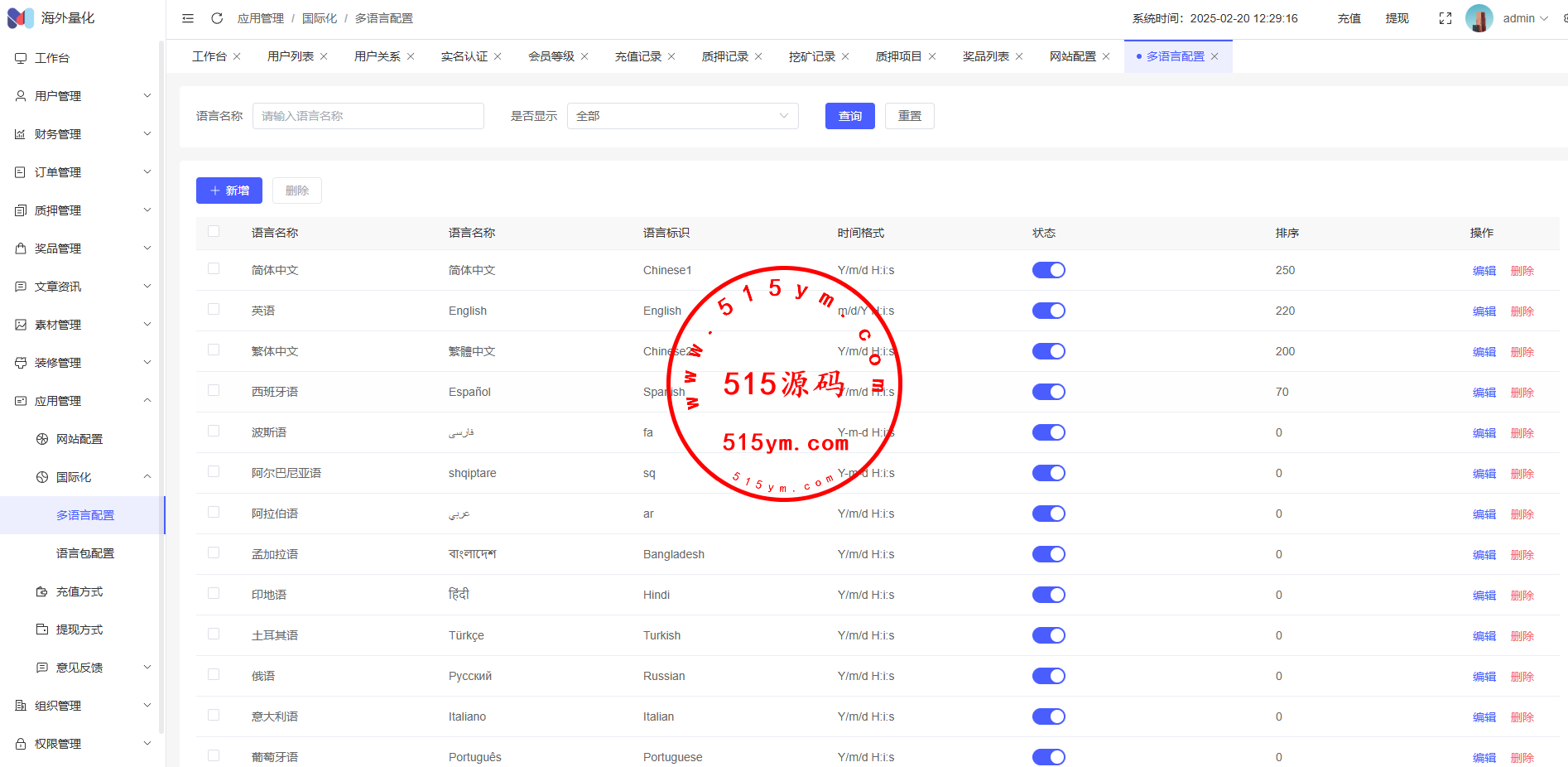Check the checkbox for 英语 row
Screen dimensions: 1568x767
214,309
